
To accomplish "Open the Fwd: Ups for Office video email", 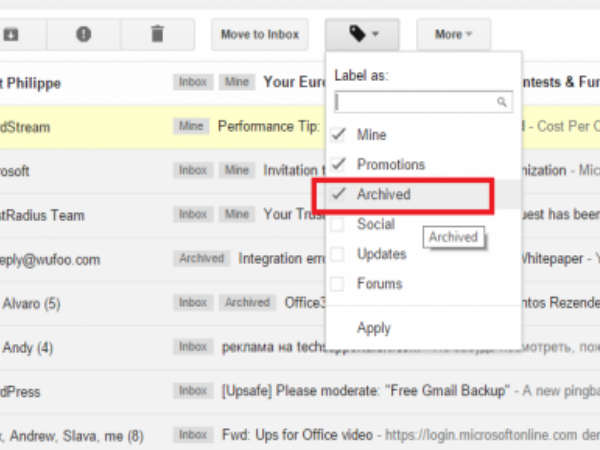I will click(300, 435).
